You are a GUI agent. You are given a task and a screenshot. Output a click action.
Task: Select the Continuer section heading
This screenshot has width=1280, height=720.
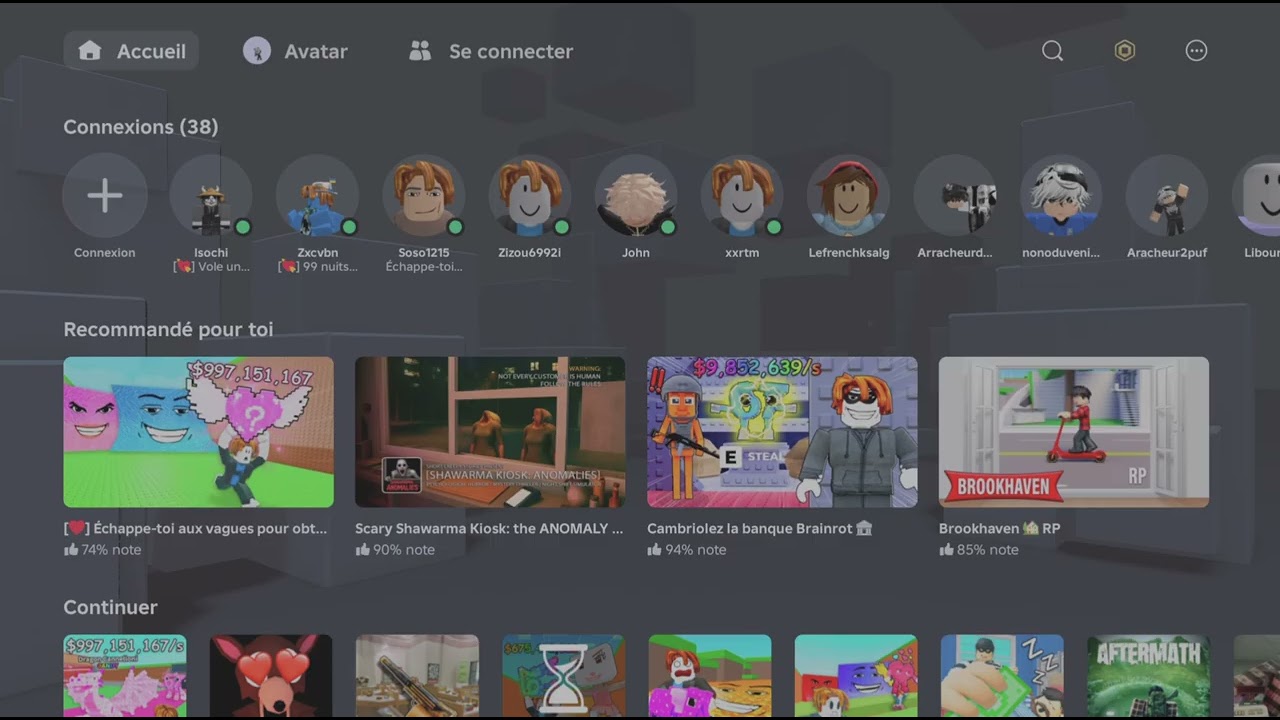(110, 607)
